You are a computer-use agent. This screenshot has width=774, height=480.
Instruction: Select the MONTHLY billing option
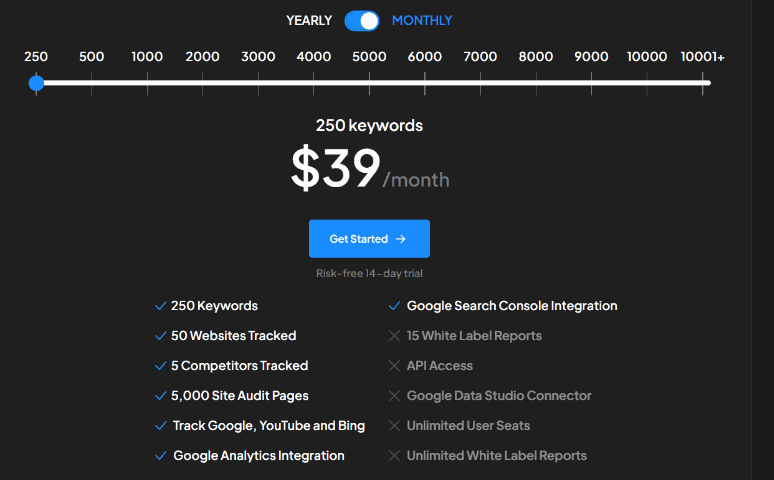pos(422,20)
